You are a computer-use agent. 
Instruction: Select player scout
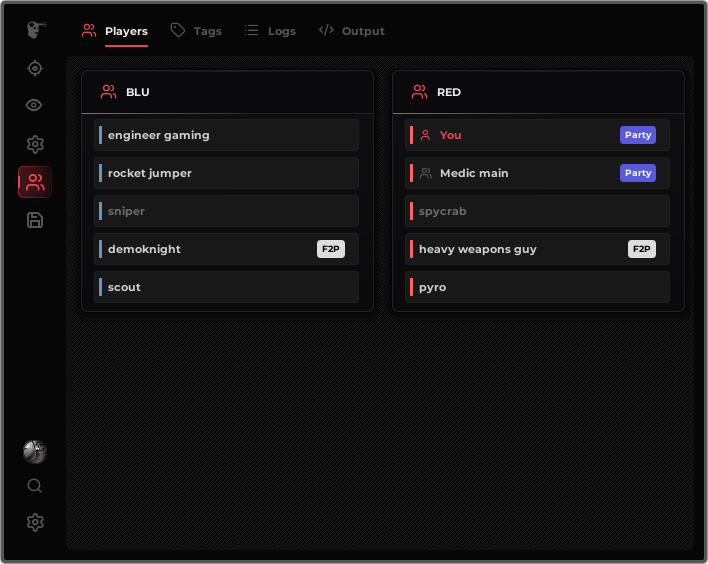227,287
